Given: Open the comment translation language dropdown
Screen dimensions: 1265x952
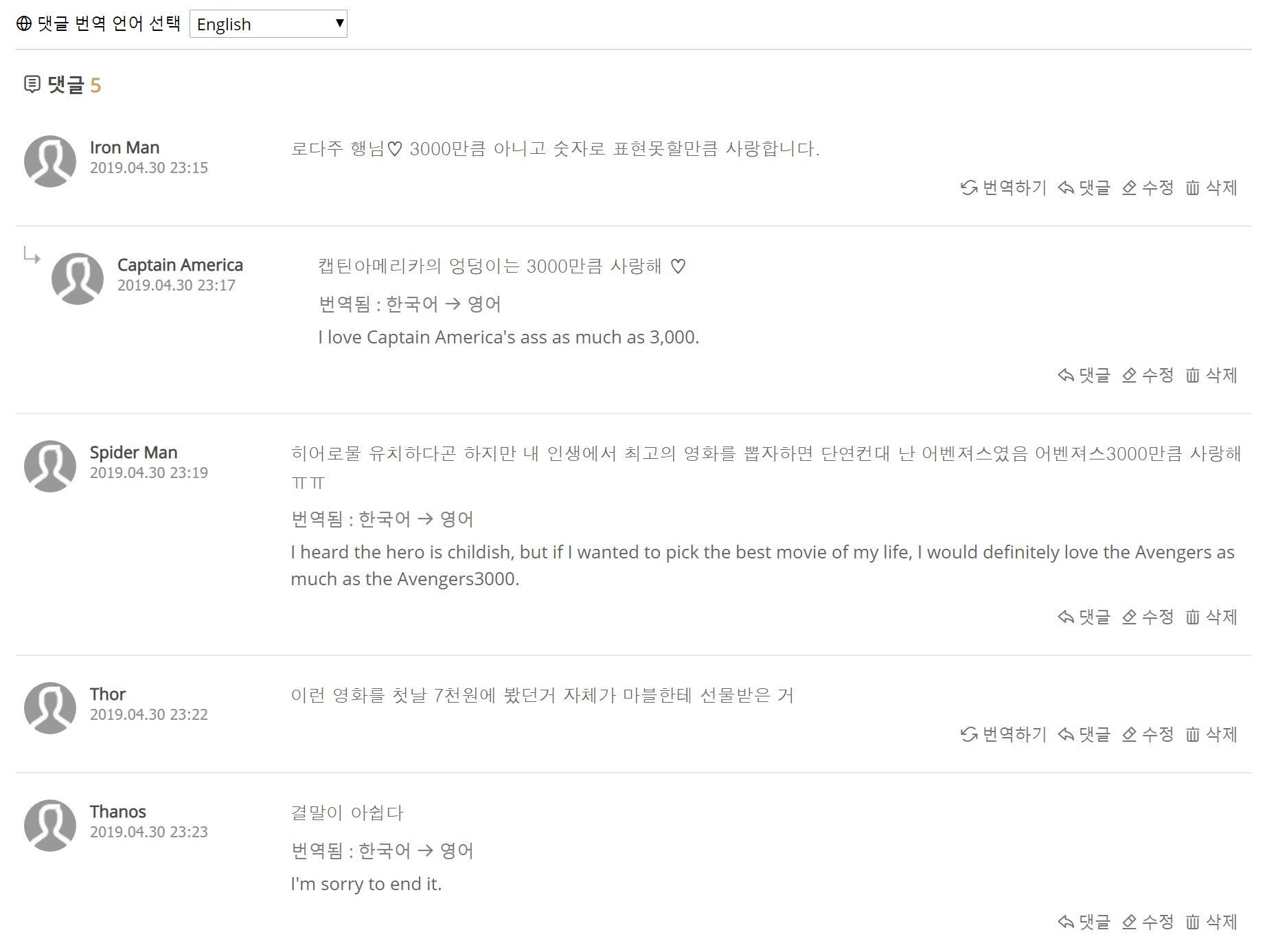Looking at the screenshot, I should 268,24.
